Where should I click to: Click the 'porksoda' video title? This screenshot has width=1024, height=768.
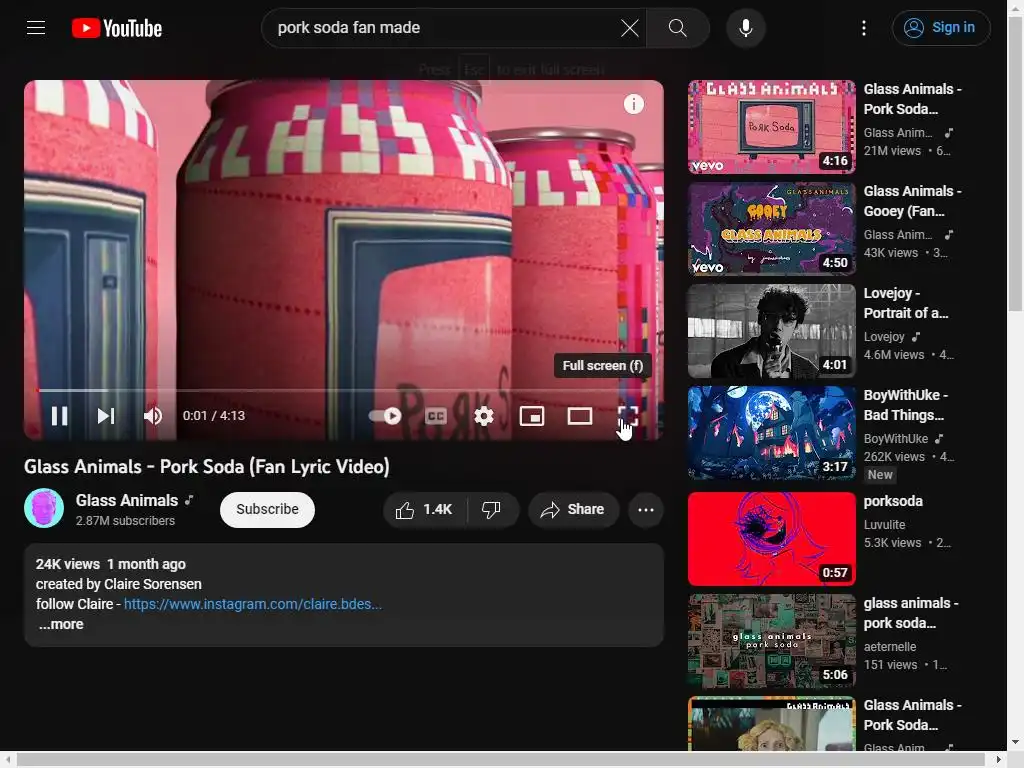(x=893, y=501)
